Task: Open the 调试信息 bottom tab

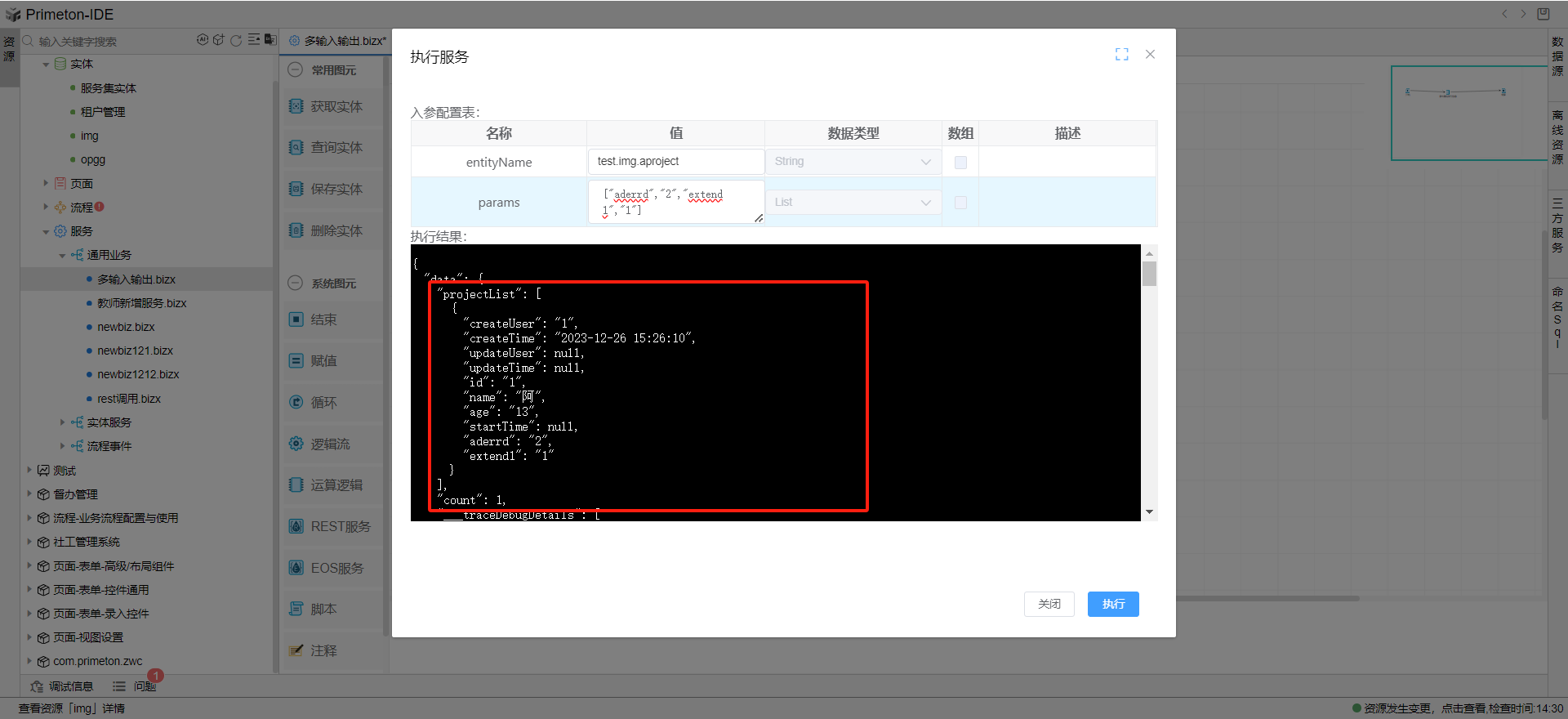Action: [63, 686]
